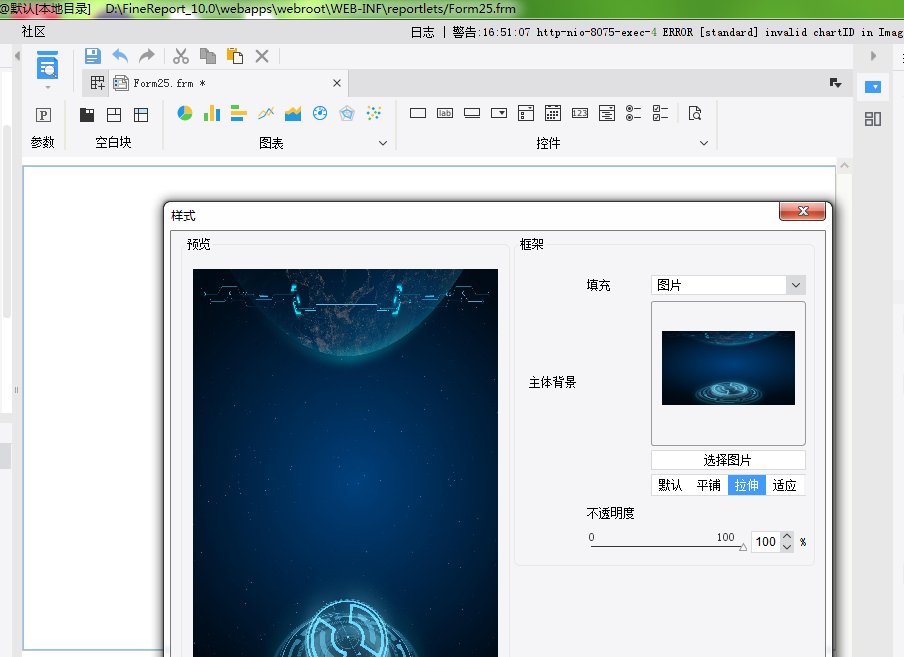This screenshot has width=904, height=657.
Task: Select 默认 image layout
Action: pyautogui.click(x=671, y=485)
